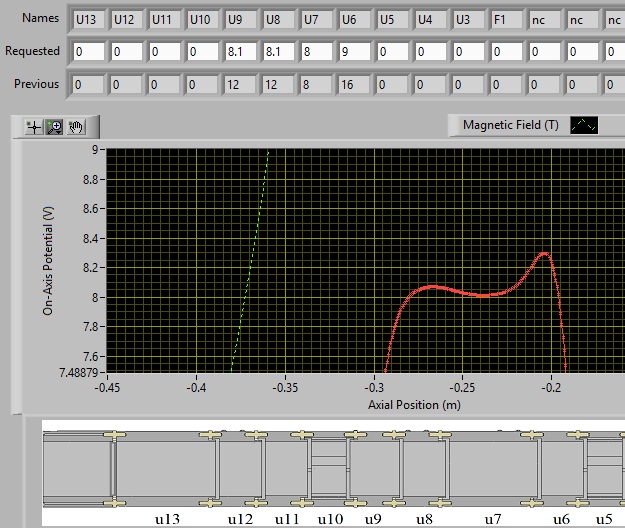This screenshot has width=625, height=528.
Task: Edit Requested value 8.1 for U8
Action: (x=279, y=52)
